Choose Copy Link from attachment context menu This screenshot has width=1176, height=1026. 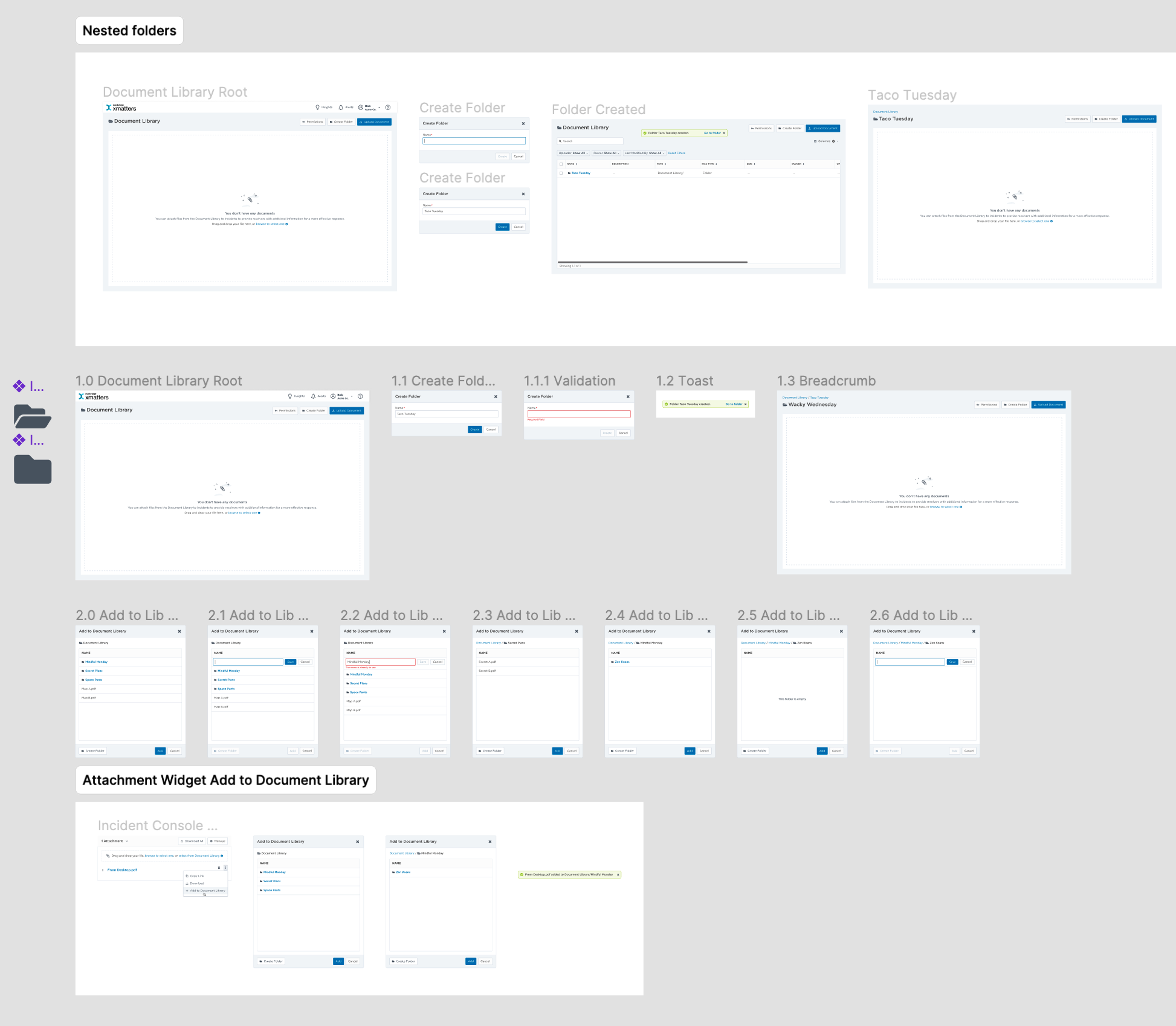(196, 876)
